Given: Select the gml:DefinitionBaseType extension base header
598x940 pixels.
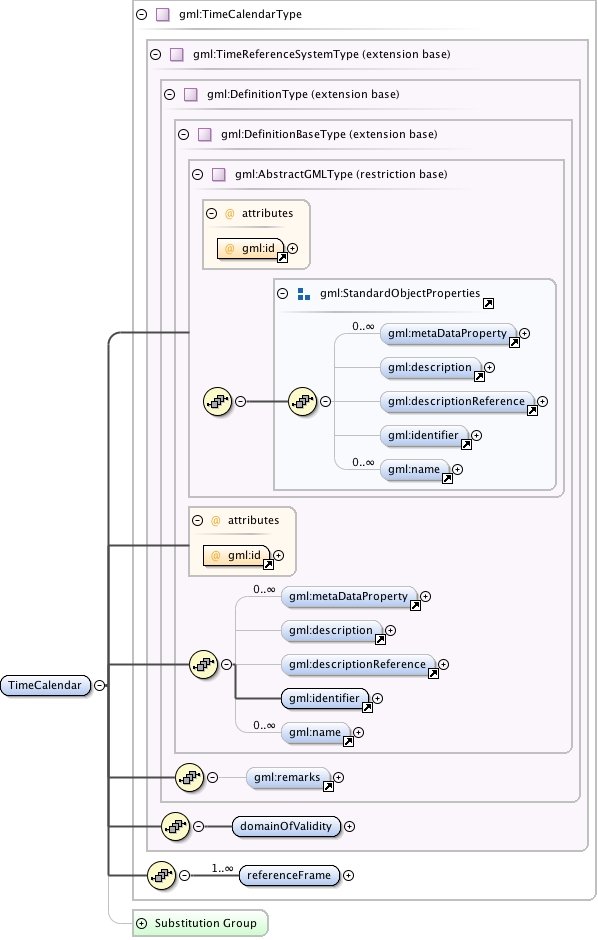Looking at the screenshot, I should 329,134.
